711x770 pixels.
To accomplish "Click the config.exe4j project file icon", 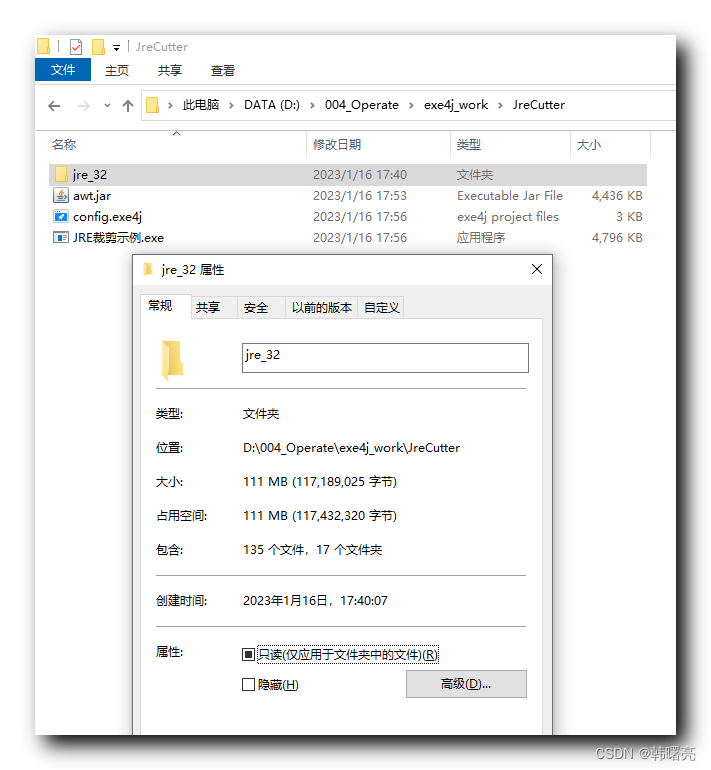I will (60, 217).
